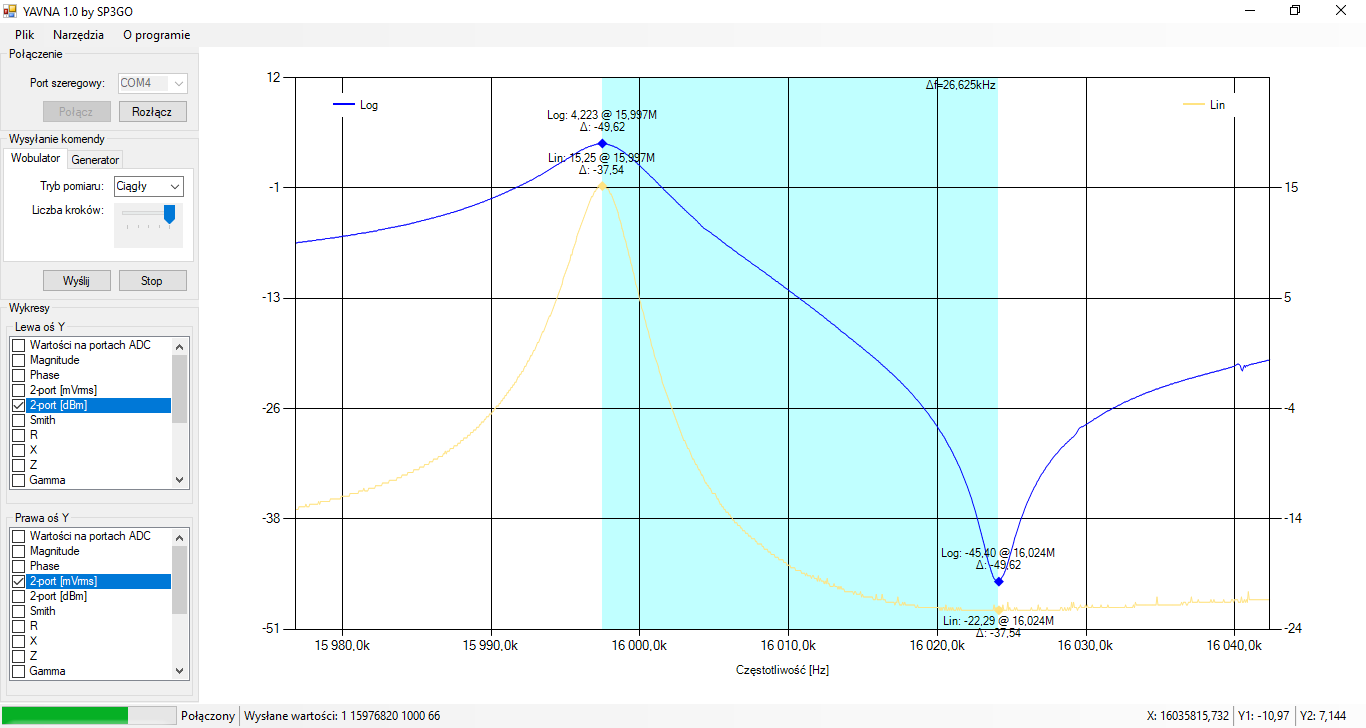Click the blue Log legend line
This screenshot has height=728, width=1366.
343,104
